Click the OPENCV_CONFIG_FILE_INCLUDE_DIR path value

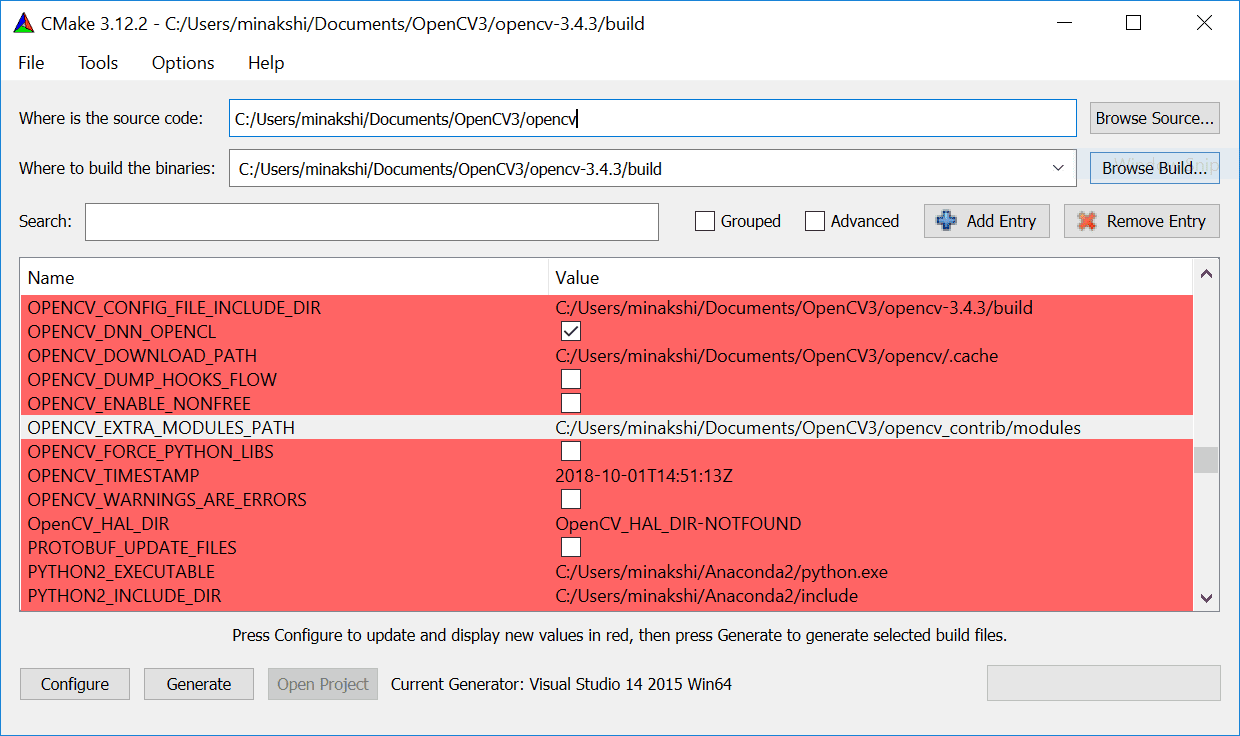tap(794, 307)
